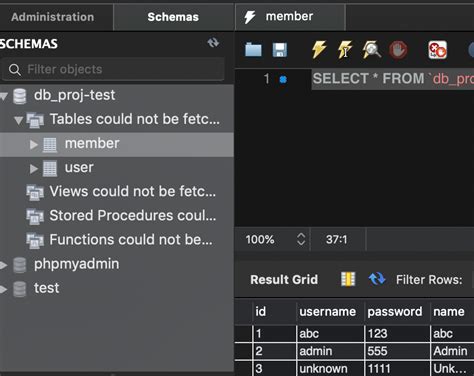The image size is (474, 376).
Task: Adjust editor zoom 100% stepper
Action: click(x=301, y=239)
